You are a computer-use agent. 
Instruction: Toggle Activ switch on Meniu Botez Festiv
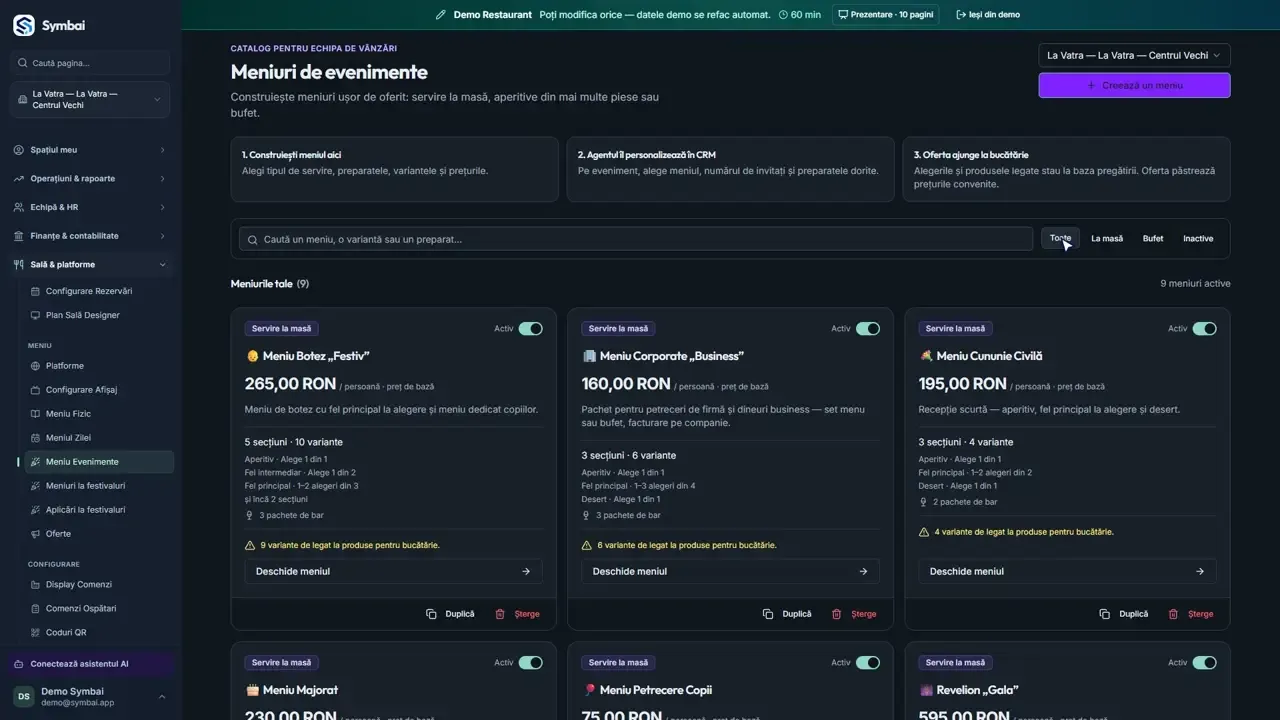(x=531, y=328)
